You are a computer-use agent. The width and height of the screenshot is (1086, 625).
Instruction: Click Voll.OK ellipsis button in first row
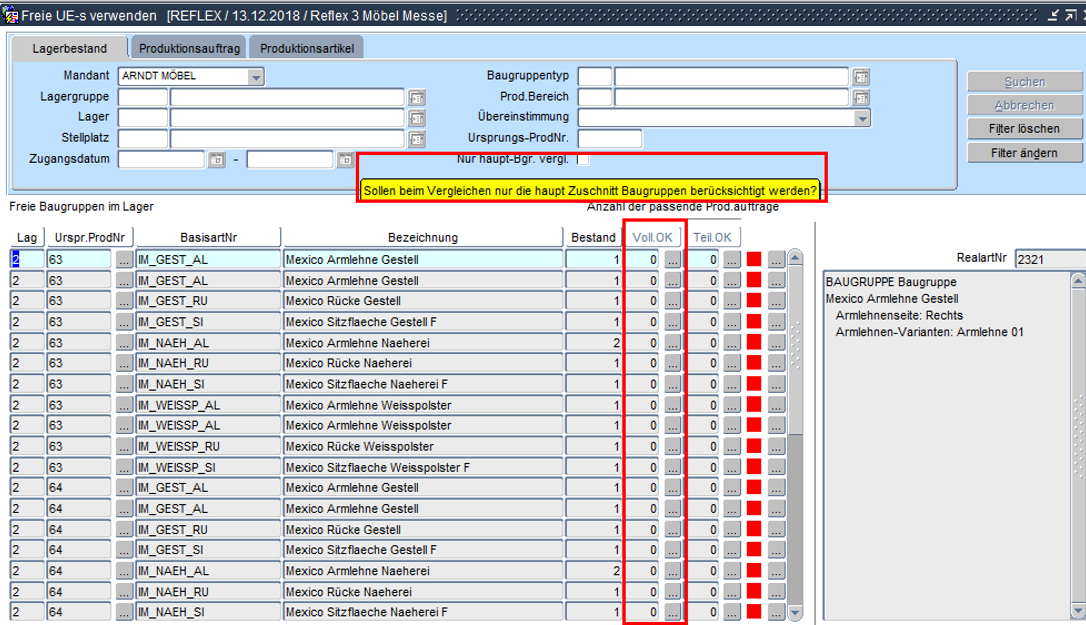(x=673, y=259)
